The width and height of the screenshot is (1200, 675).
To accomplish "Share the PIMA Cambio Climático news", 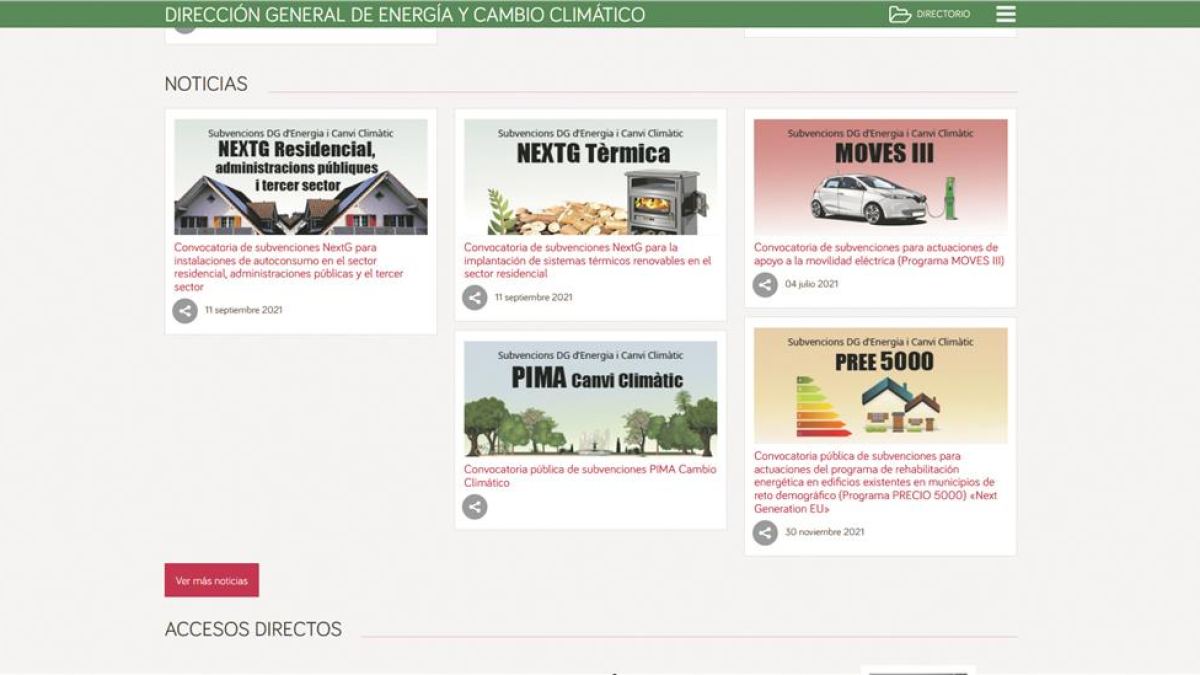I will 475,507.
